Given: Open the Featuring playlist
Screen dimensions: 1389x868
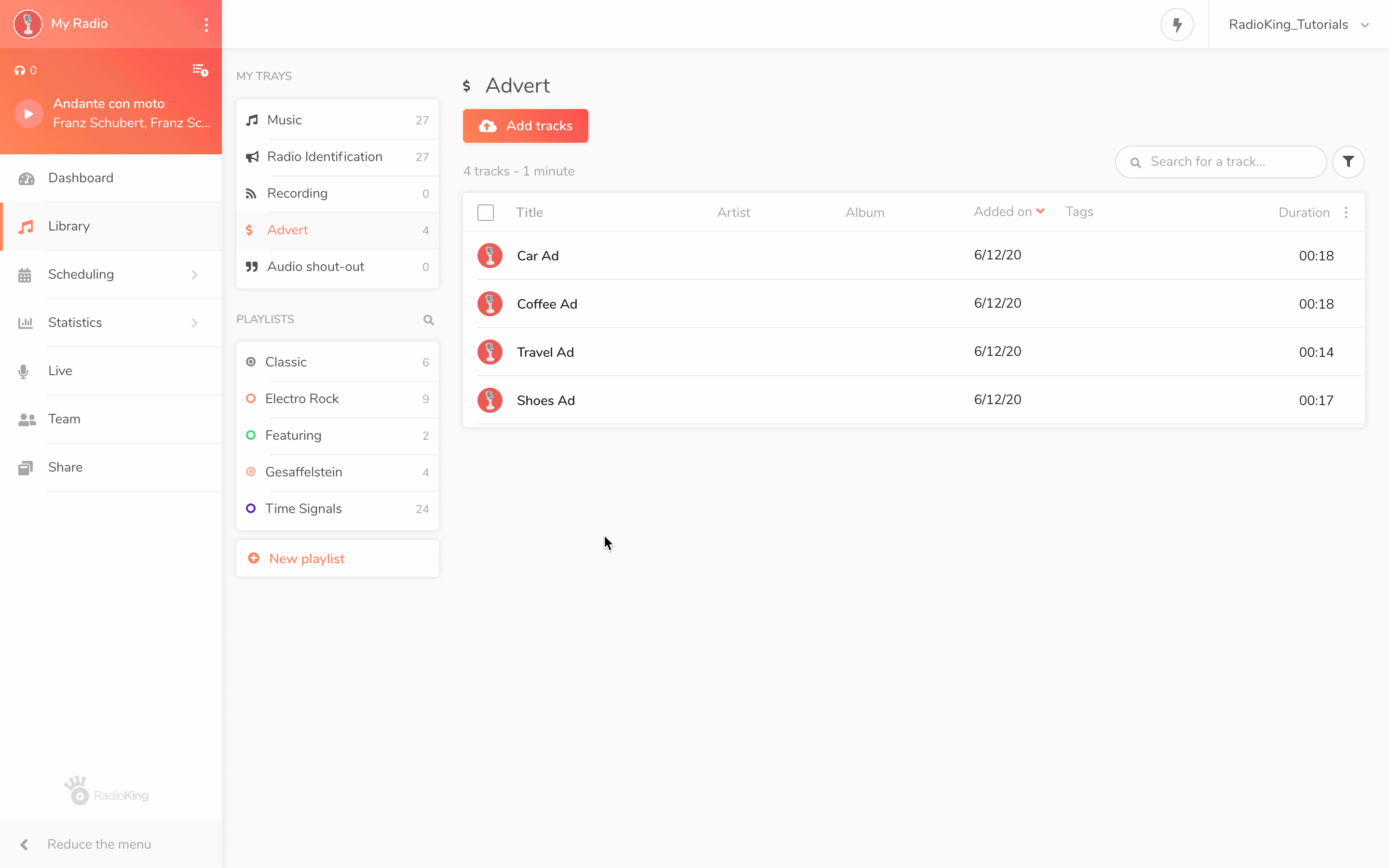Looking at the screenshot, I should pyautogui.click(x=338, y=436).
